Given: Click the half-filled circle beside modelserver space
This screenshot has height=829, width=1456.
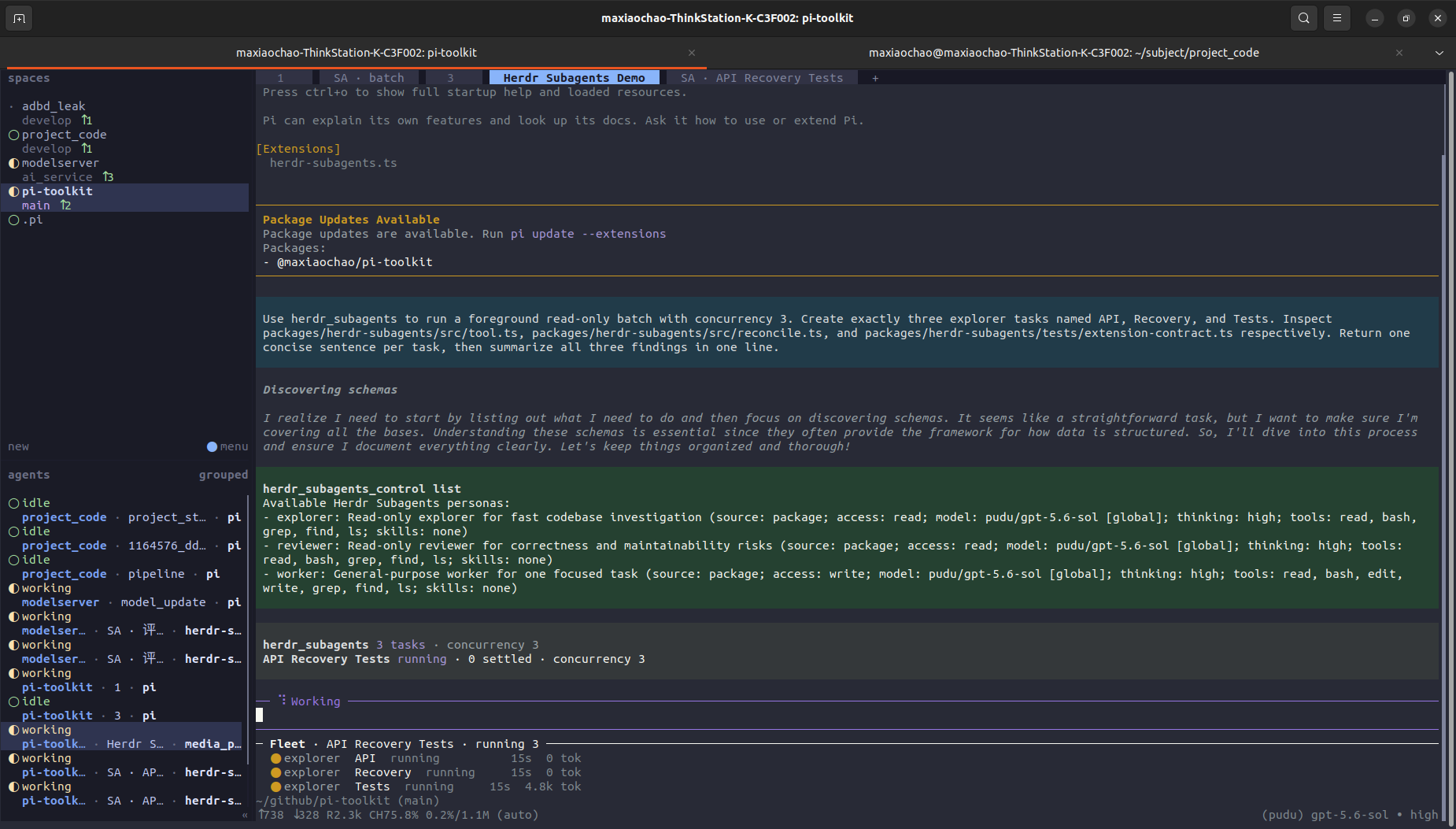Looking at the screenshot, I should (13, 163).
